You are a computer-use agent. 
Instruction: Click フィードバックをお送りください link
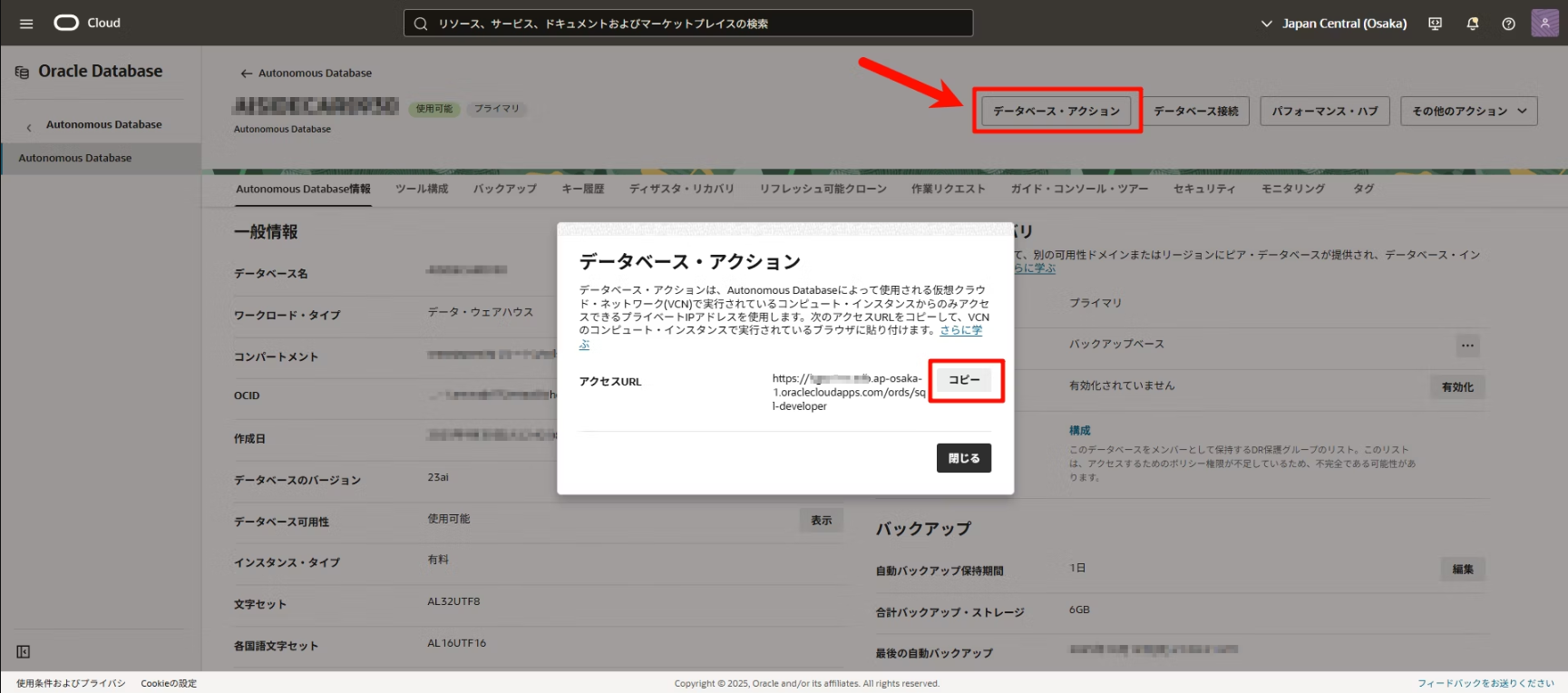pos(1485,683)
